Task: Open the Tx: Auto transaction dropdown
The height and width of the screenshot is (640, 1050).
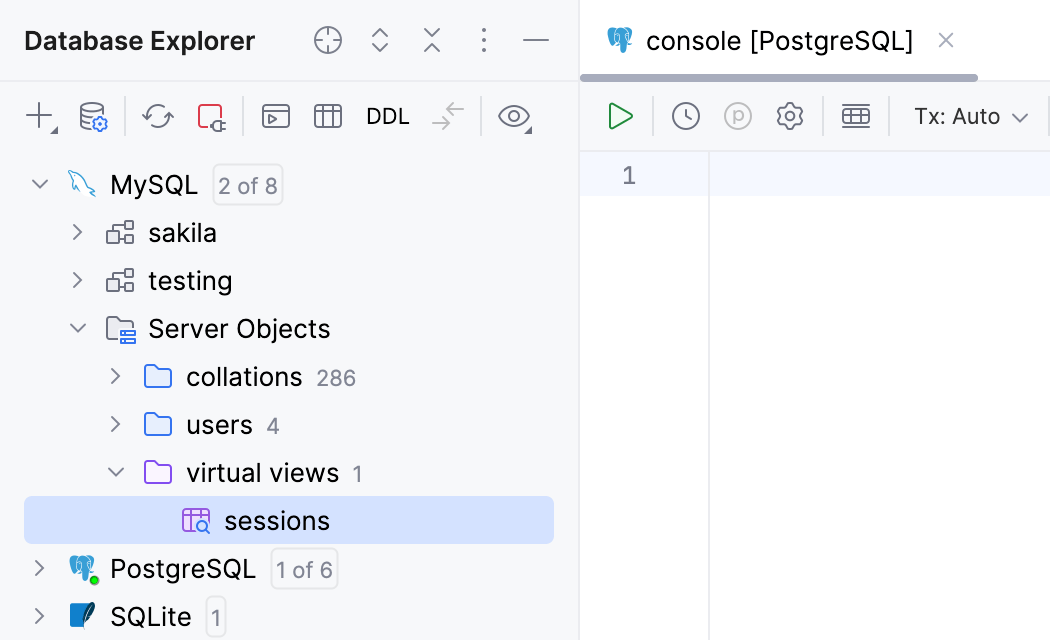Action: [971, 116]
